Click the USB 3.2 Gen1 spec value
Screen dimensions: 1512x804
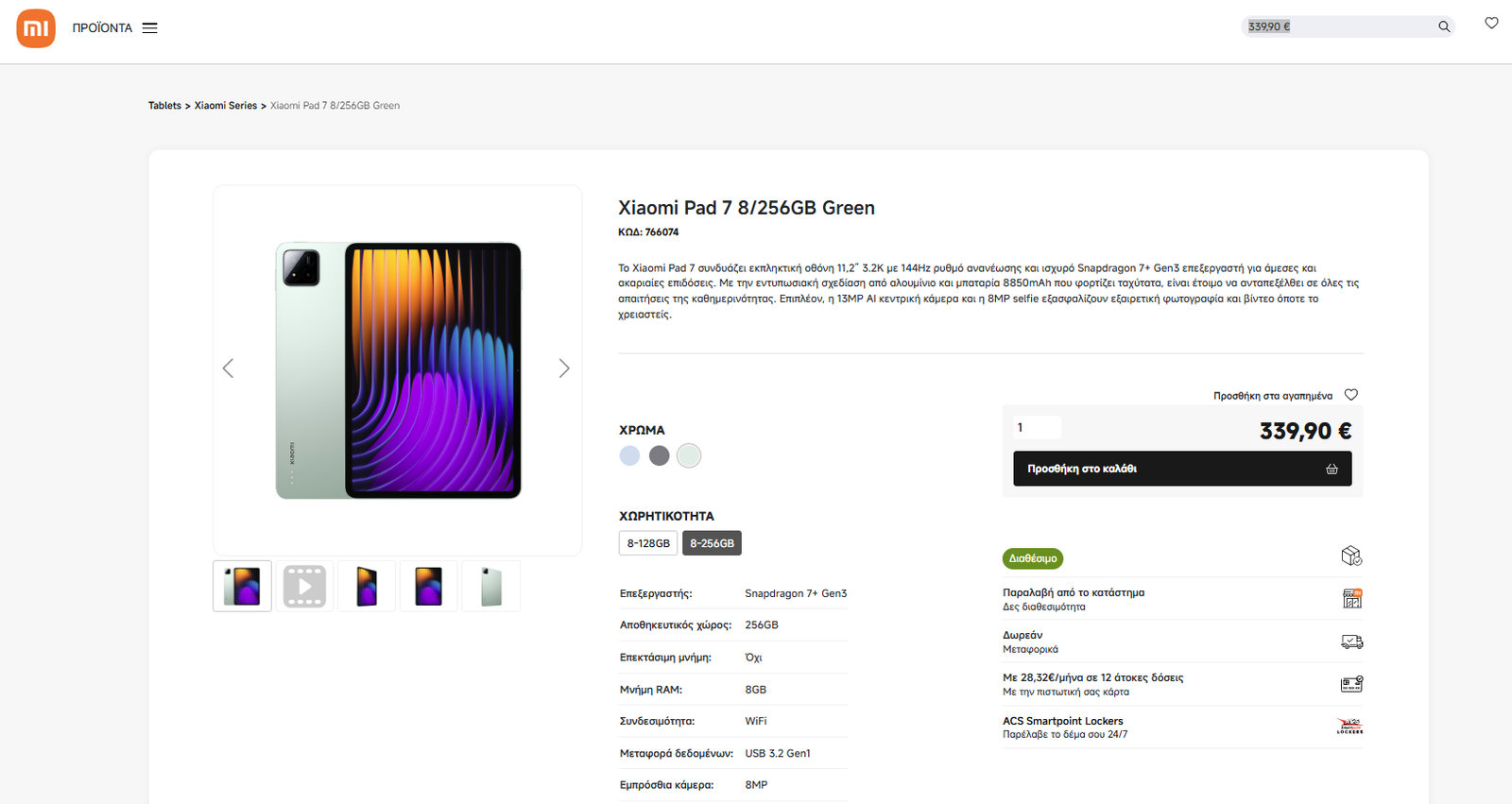click(778, 753)
